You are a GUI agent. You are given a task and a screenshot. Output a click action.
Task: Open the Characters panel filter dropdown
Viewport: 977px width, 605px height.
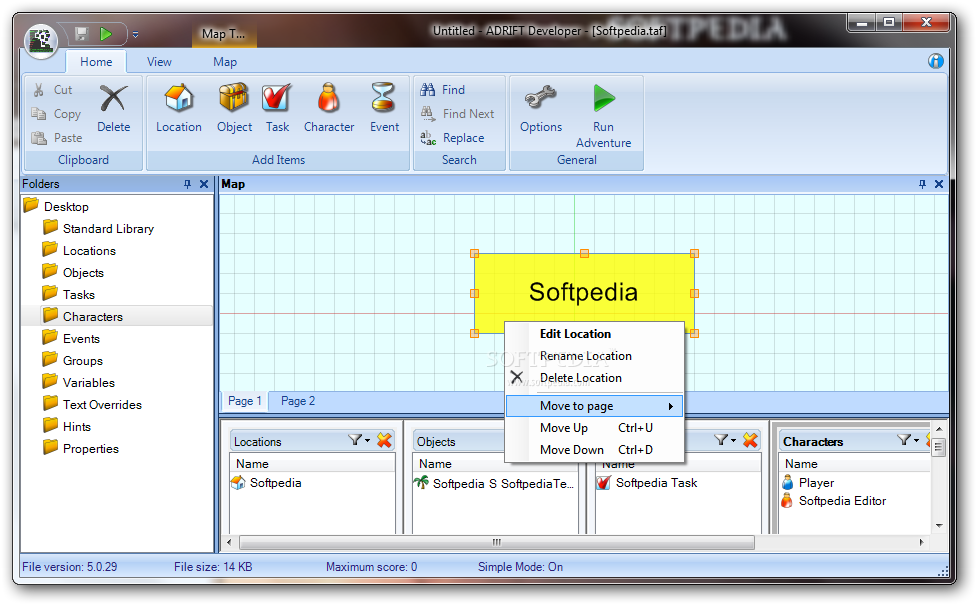(908, 441)
